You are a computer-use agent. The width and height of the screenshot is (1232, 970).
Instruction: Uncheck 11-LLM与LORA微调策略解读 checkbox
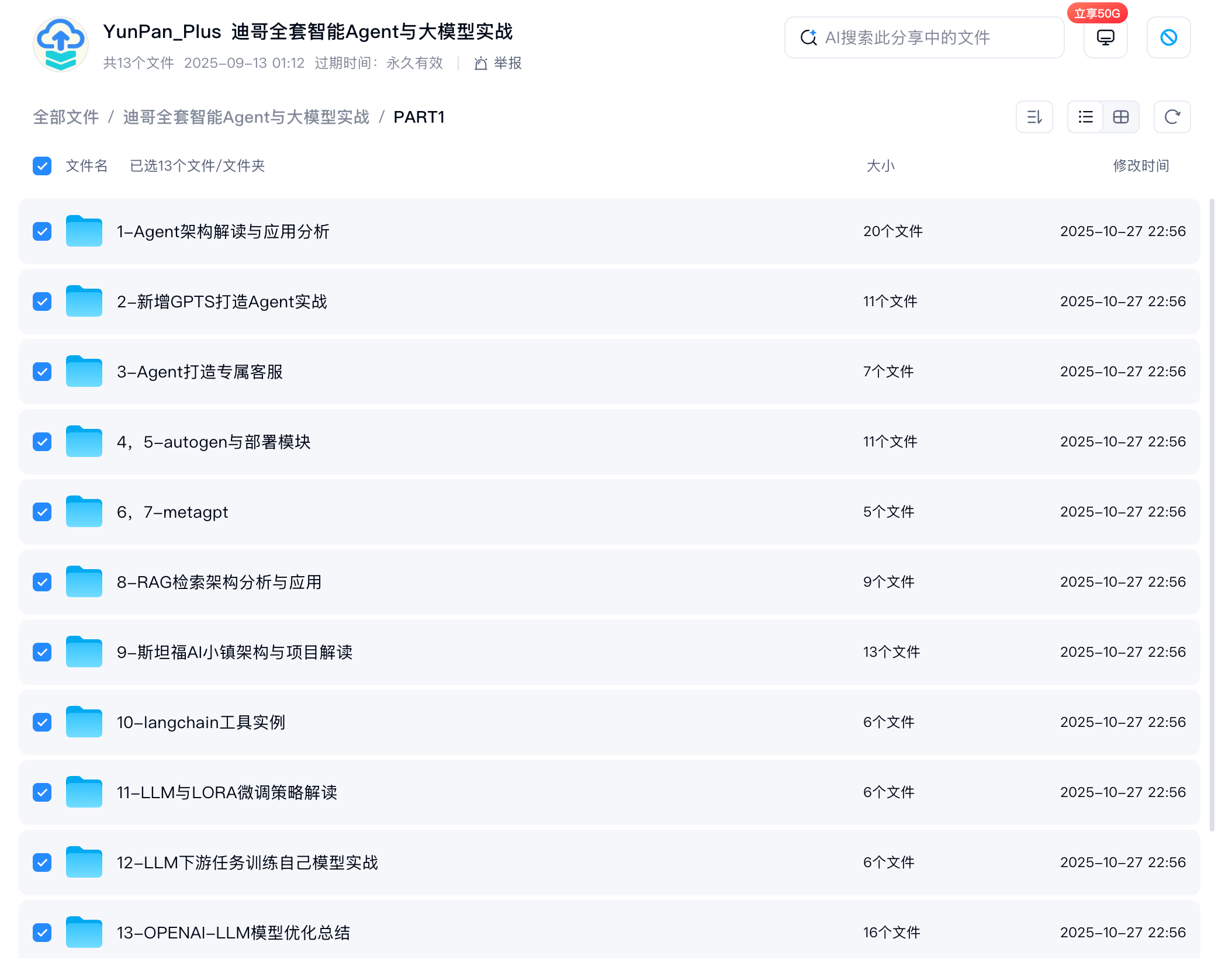42,792
